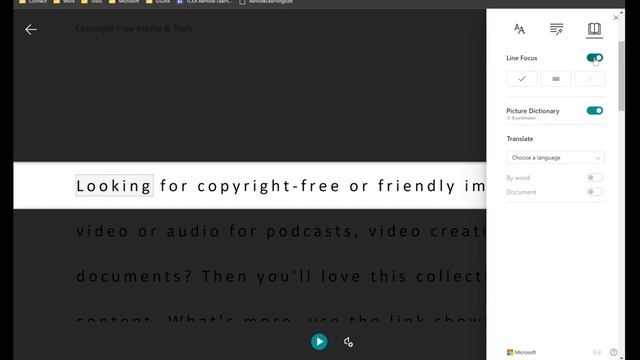Open the Grammar Options tab
640x360 pixels.
556,29
